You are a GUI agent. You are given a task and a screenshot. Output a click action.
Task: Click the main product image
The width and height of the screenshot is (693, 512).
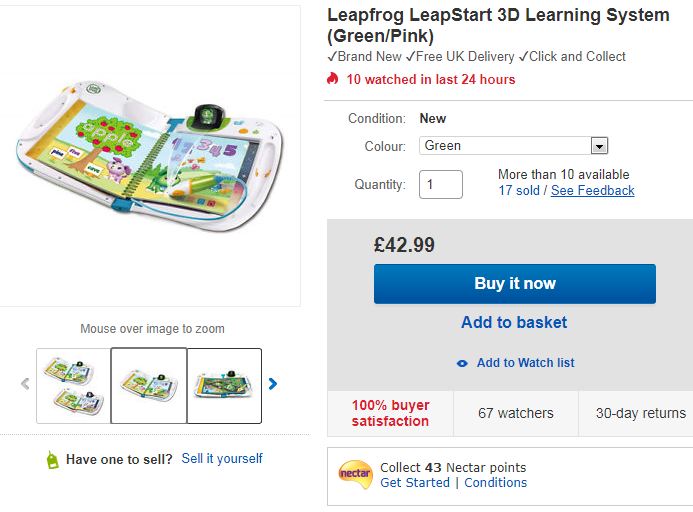150,155
